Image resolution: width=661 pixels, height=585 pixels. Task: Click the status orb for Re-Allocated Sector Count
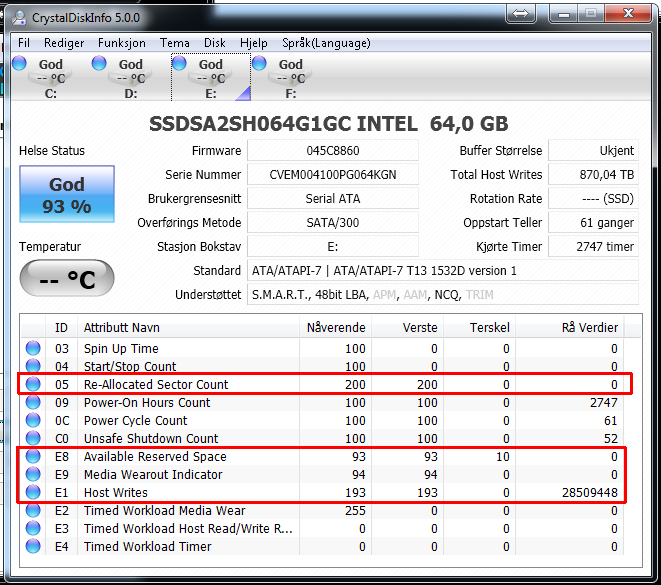coord(33,384)
